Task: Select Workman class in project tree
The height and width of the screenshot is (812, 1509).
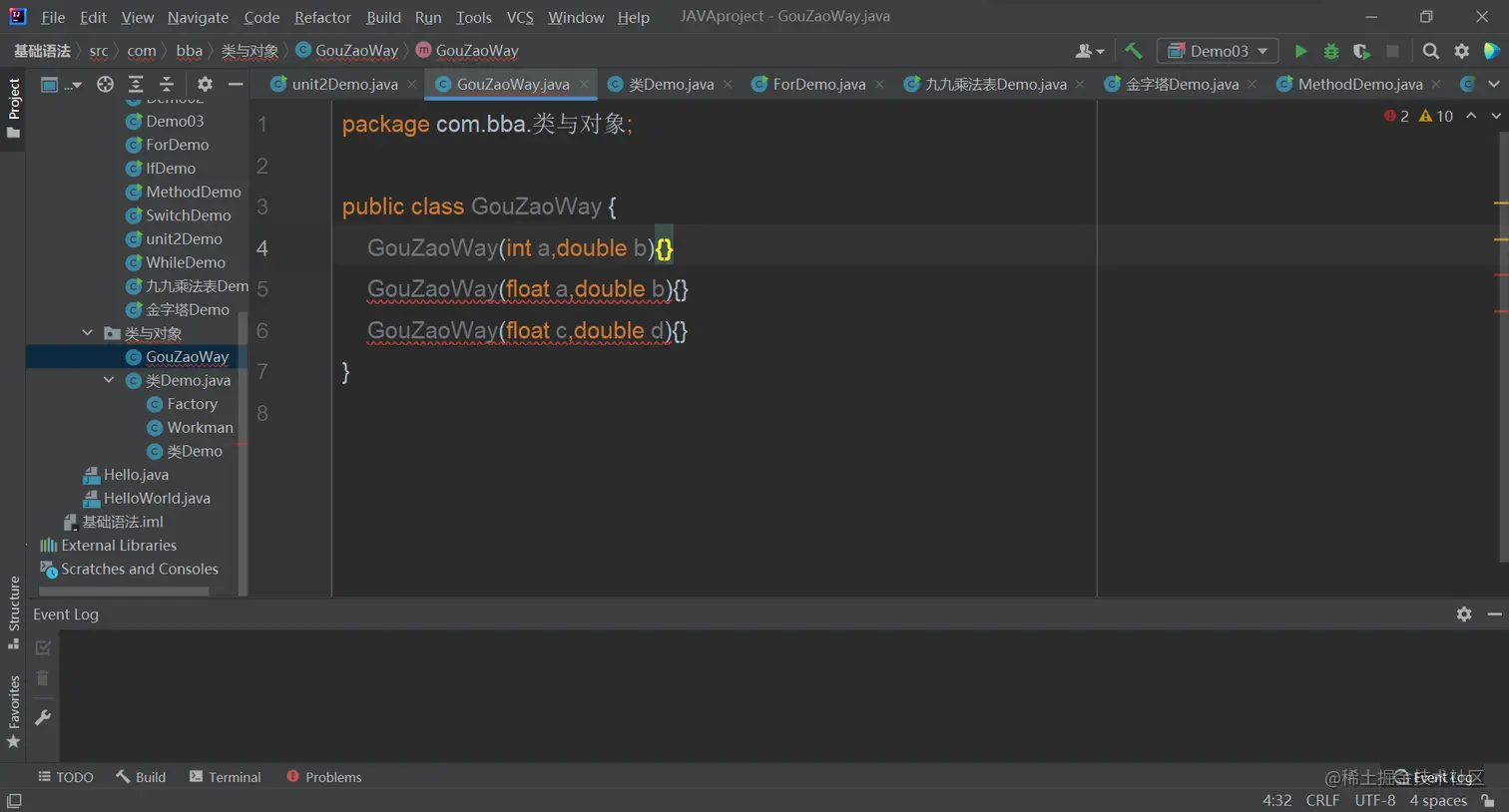Action: (x=200, y=427)
